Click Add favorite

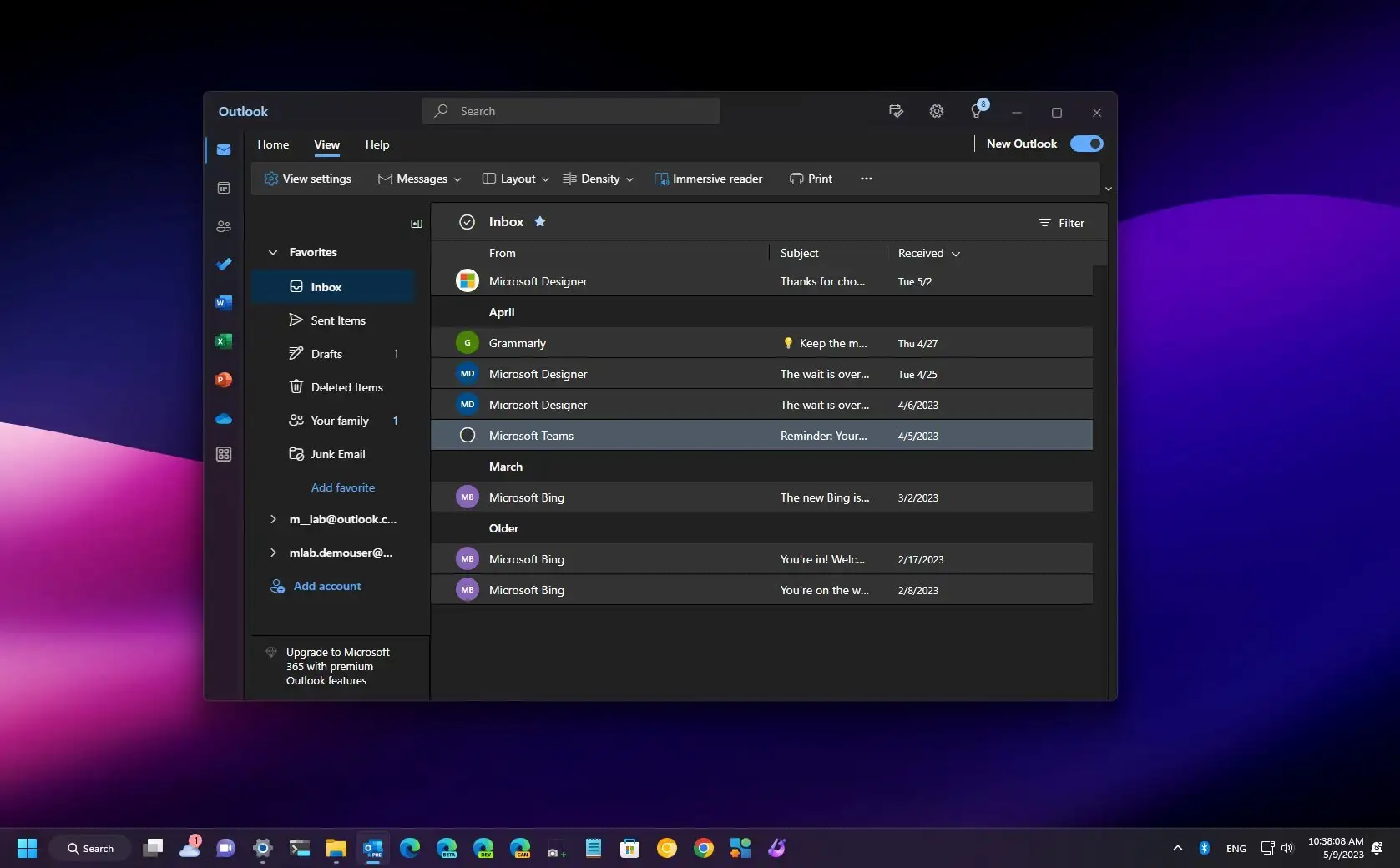(x=342, y=487)
